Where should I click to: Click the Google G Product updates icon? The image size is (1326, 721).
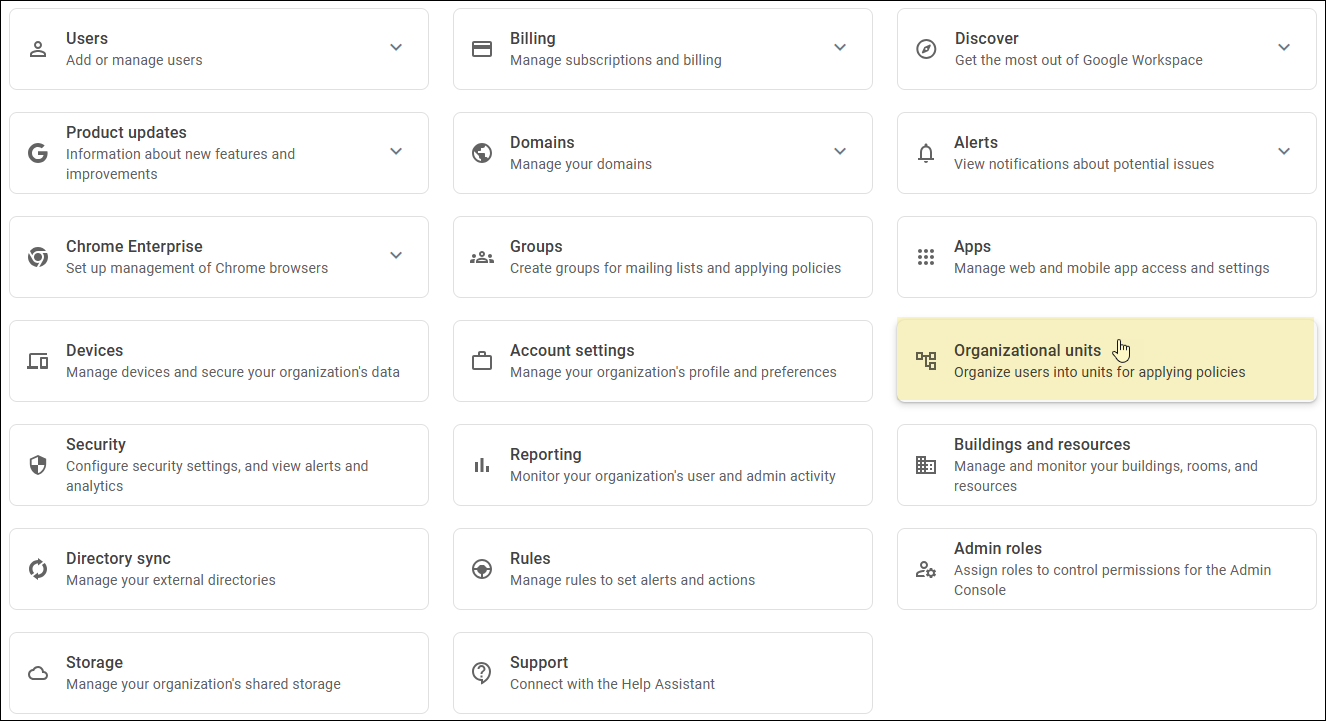(38, 153)
